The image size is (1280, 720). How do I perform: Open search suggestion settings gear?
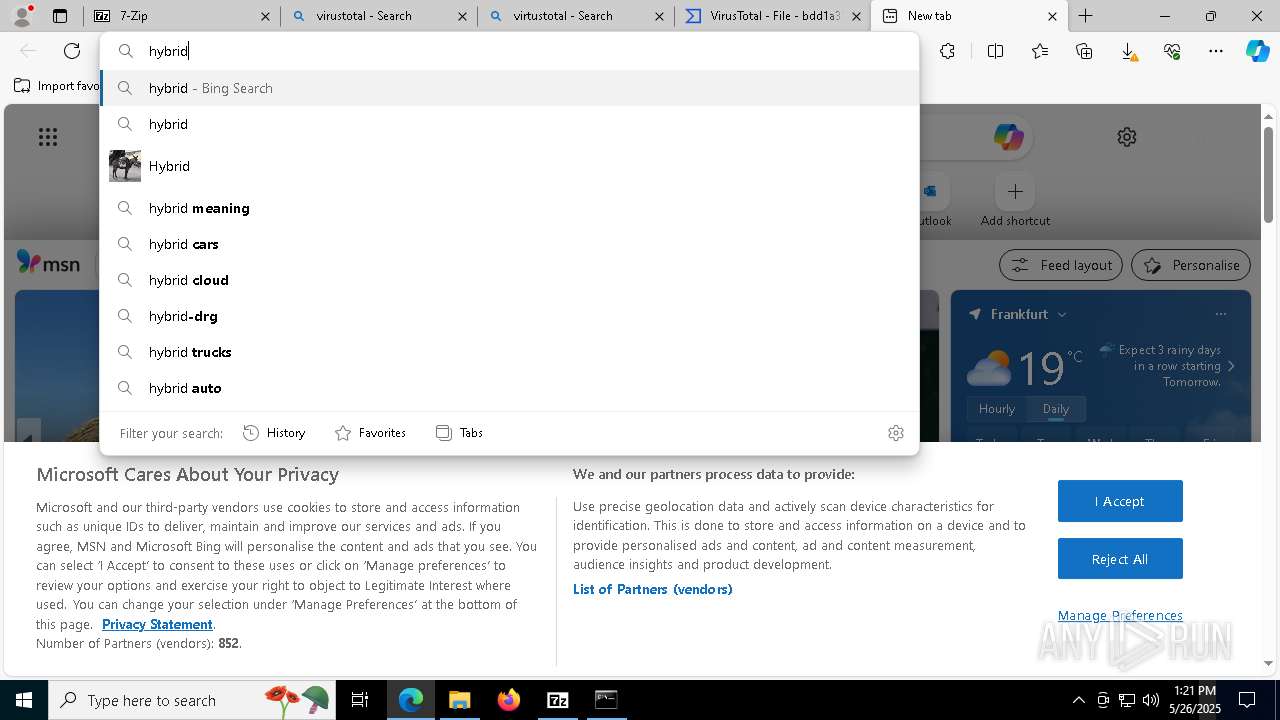pyautogui.click(x=896, y=433)
